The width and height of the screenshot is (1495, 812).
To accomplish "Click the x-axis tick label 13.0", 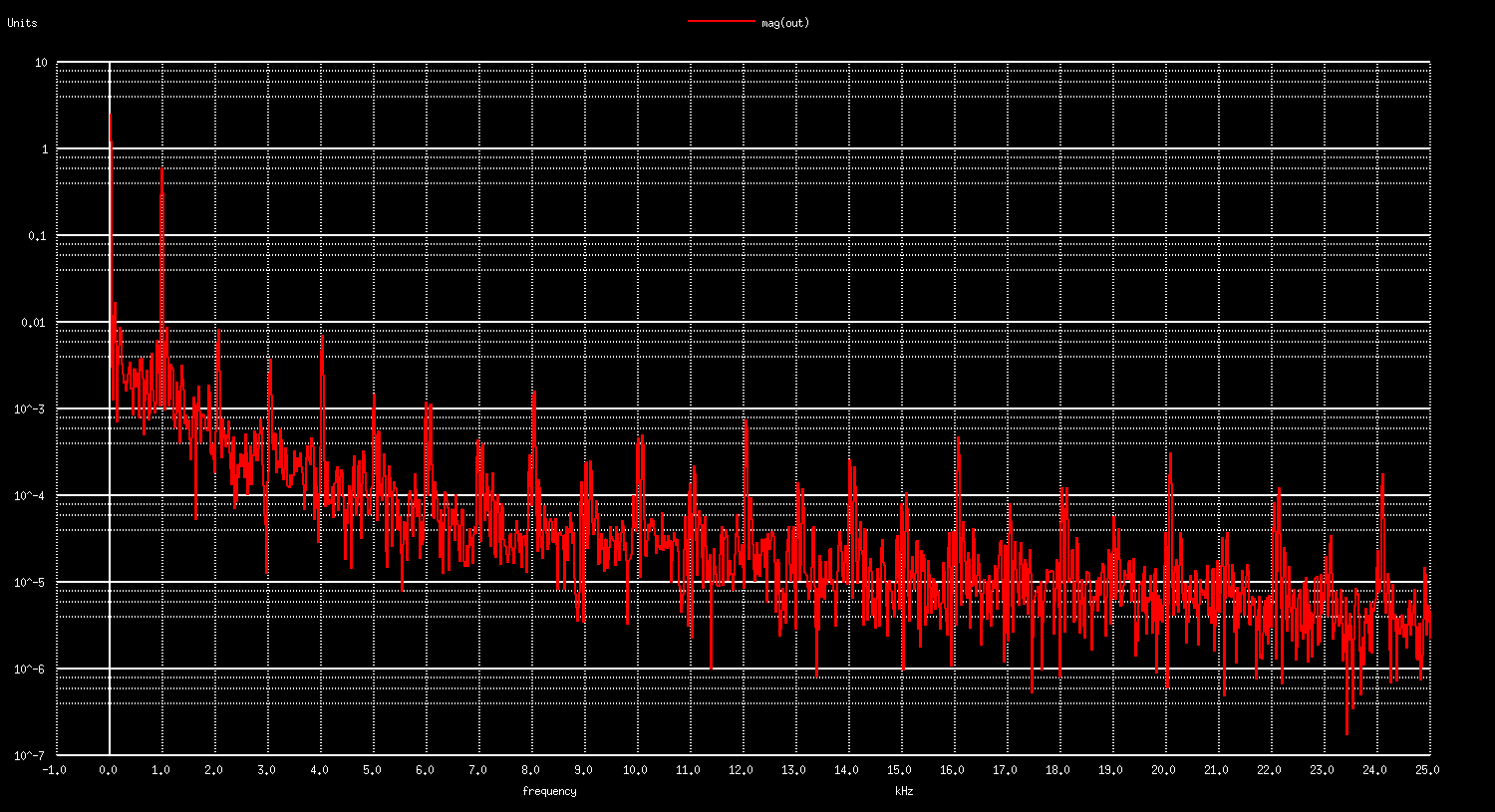I will tap(794, 770).
